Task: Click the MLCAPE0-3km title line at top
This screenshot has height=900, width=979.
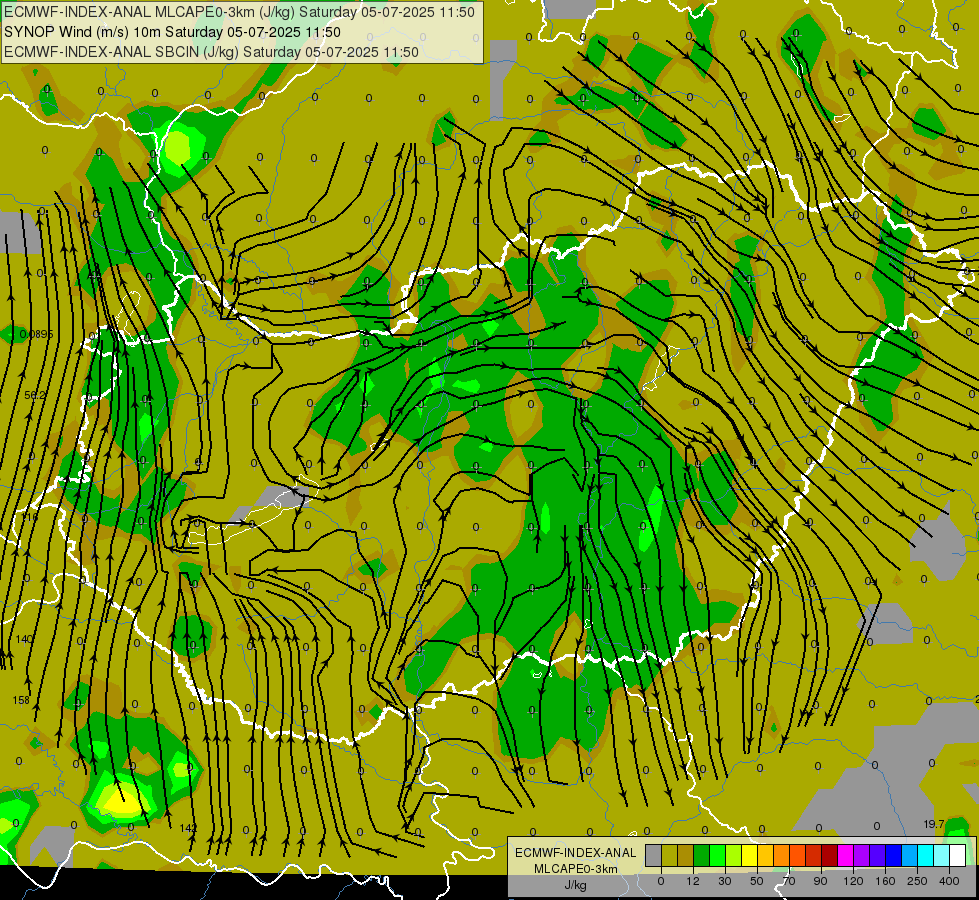Action: 239,12
